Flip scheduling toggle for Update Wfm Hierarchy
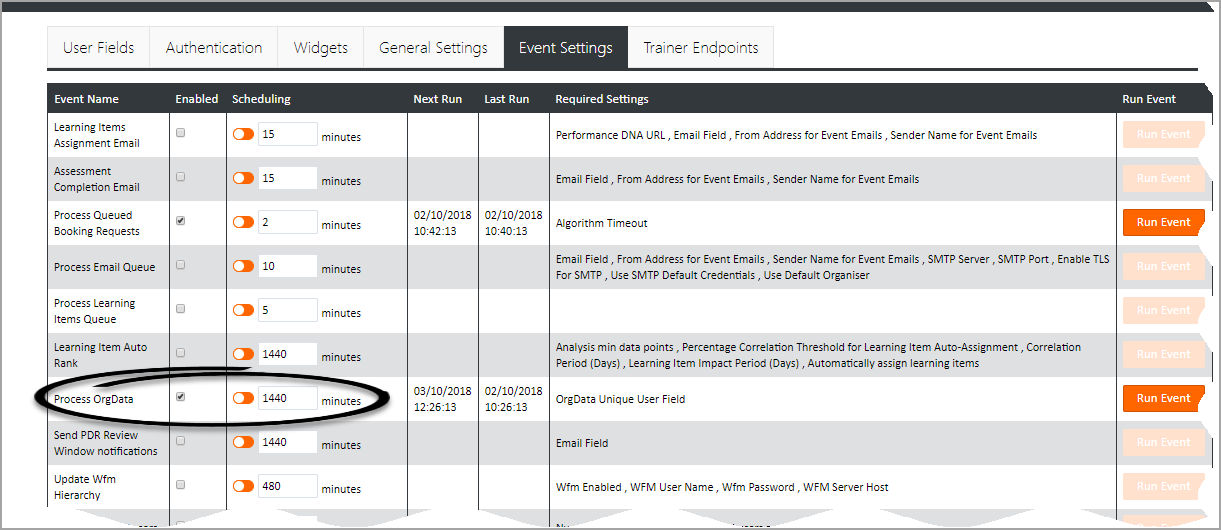 [x=243, y=486]
